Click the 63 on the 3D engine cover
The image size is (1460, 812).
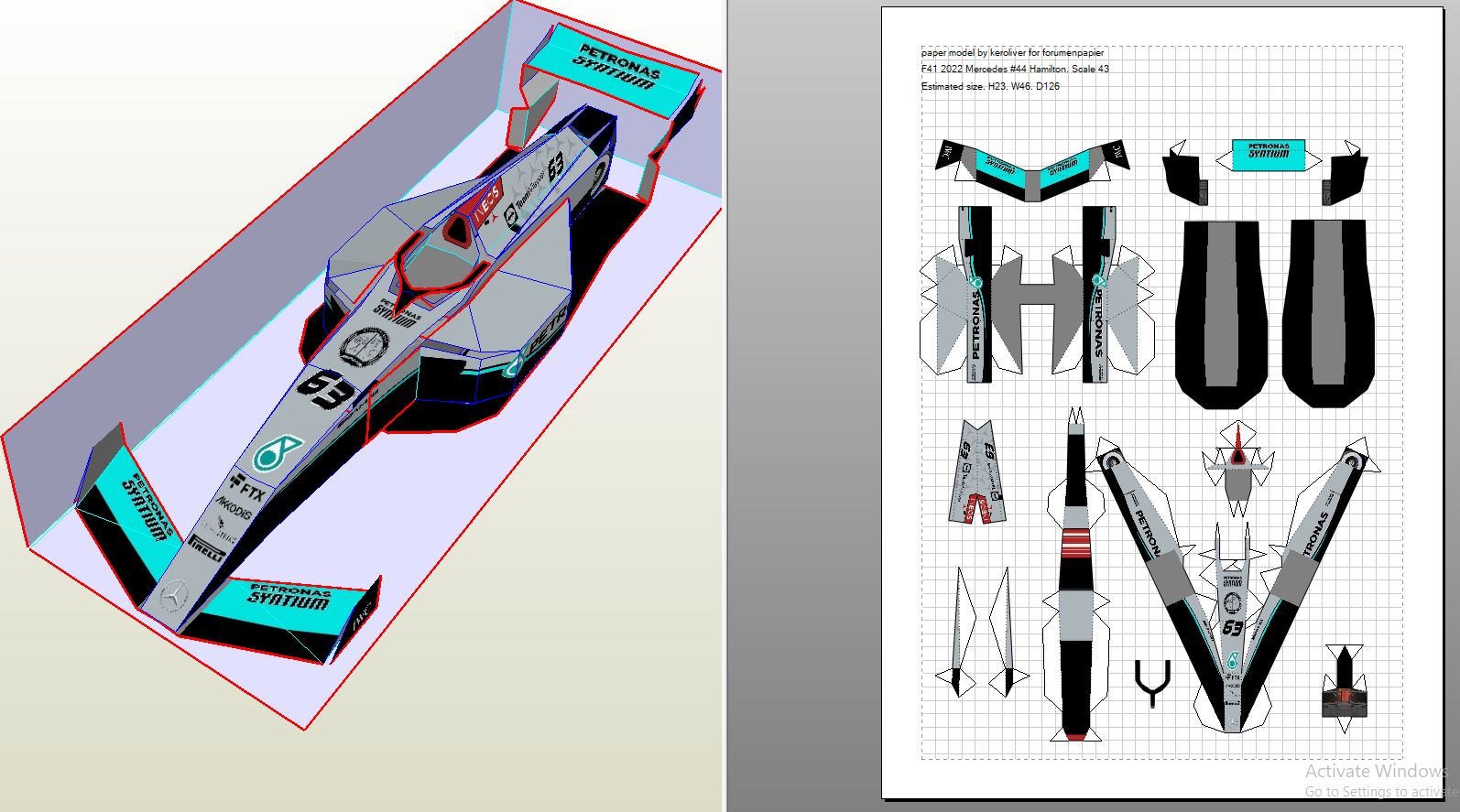pyautogui.click(x=555, y=168)
